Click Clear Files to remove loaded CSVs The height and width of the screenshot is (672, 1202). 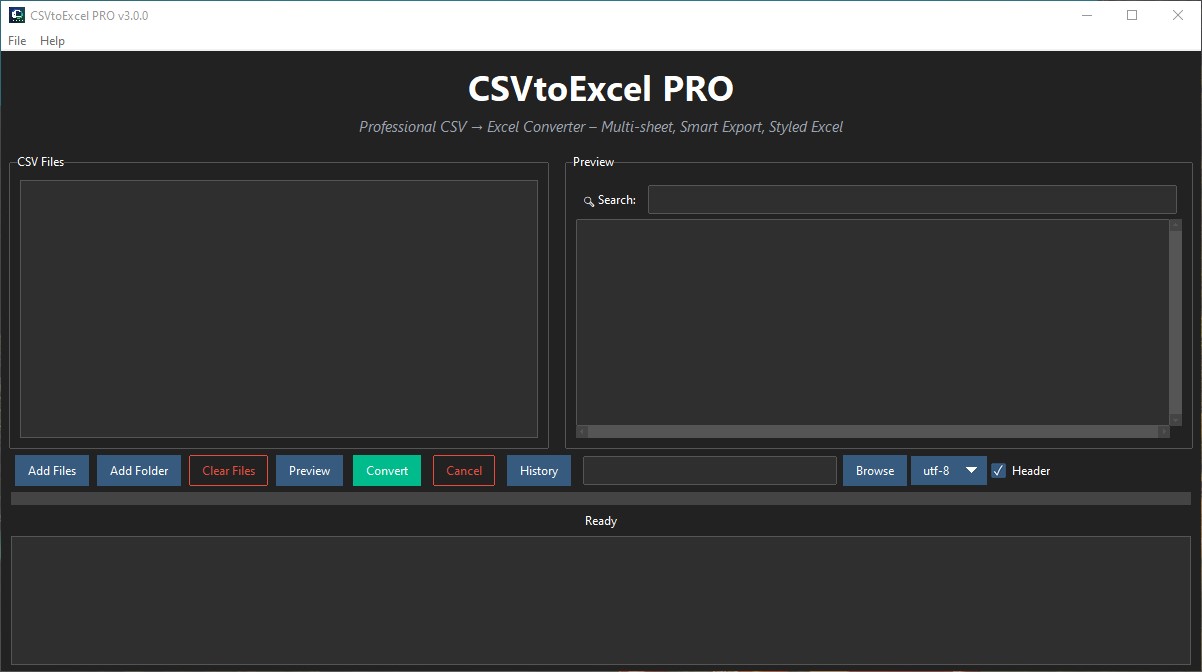point(228,470)
